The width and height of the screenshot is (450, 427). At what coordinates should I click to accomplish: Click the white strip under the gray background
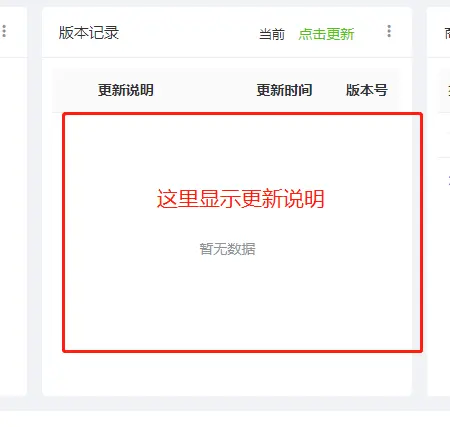[x=225, y=419]
